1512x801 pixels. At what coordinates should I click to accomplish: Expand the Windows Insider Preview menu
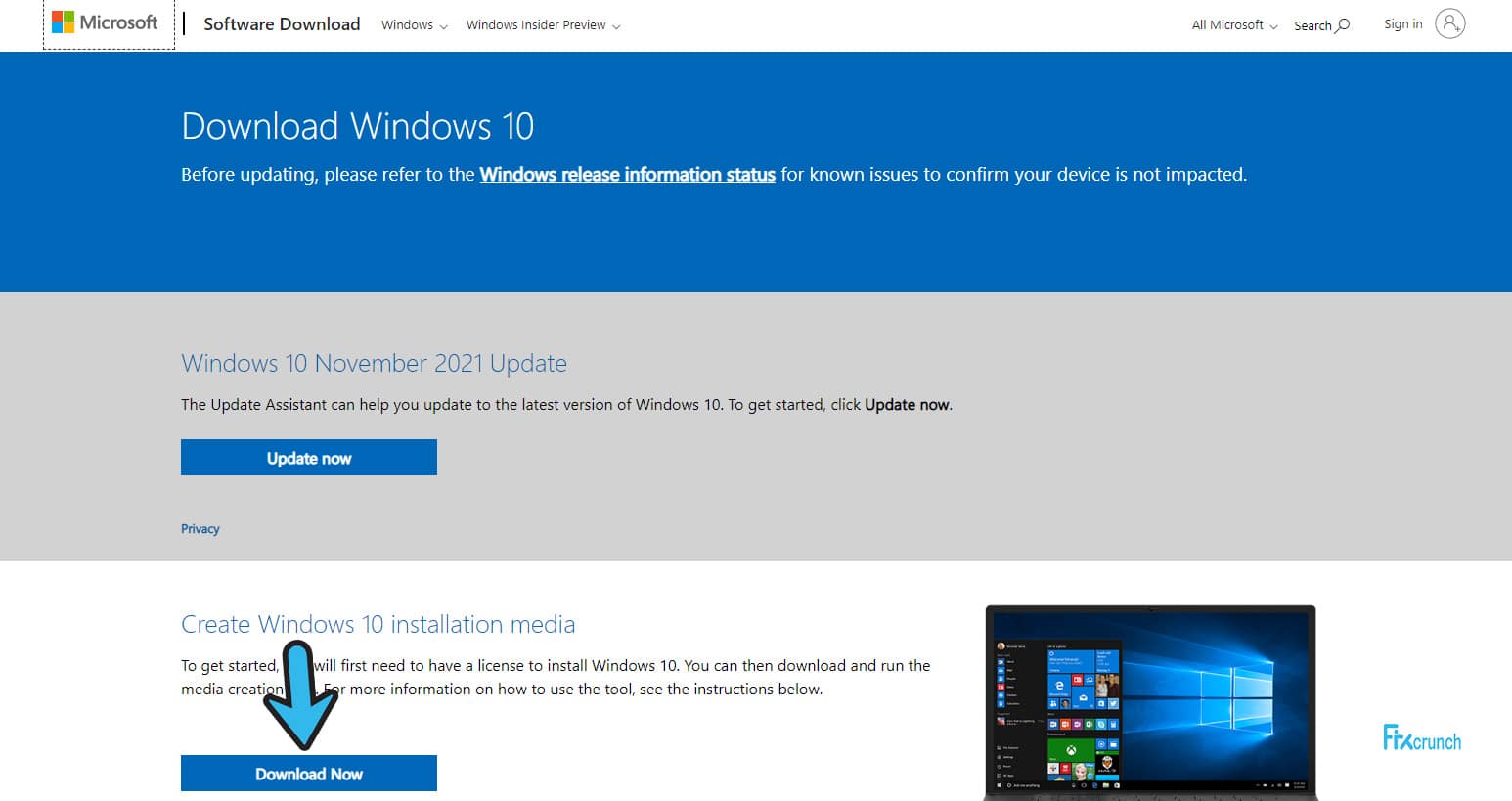click(x=543, y=25)
